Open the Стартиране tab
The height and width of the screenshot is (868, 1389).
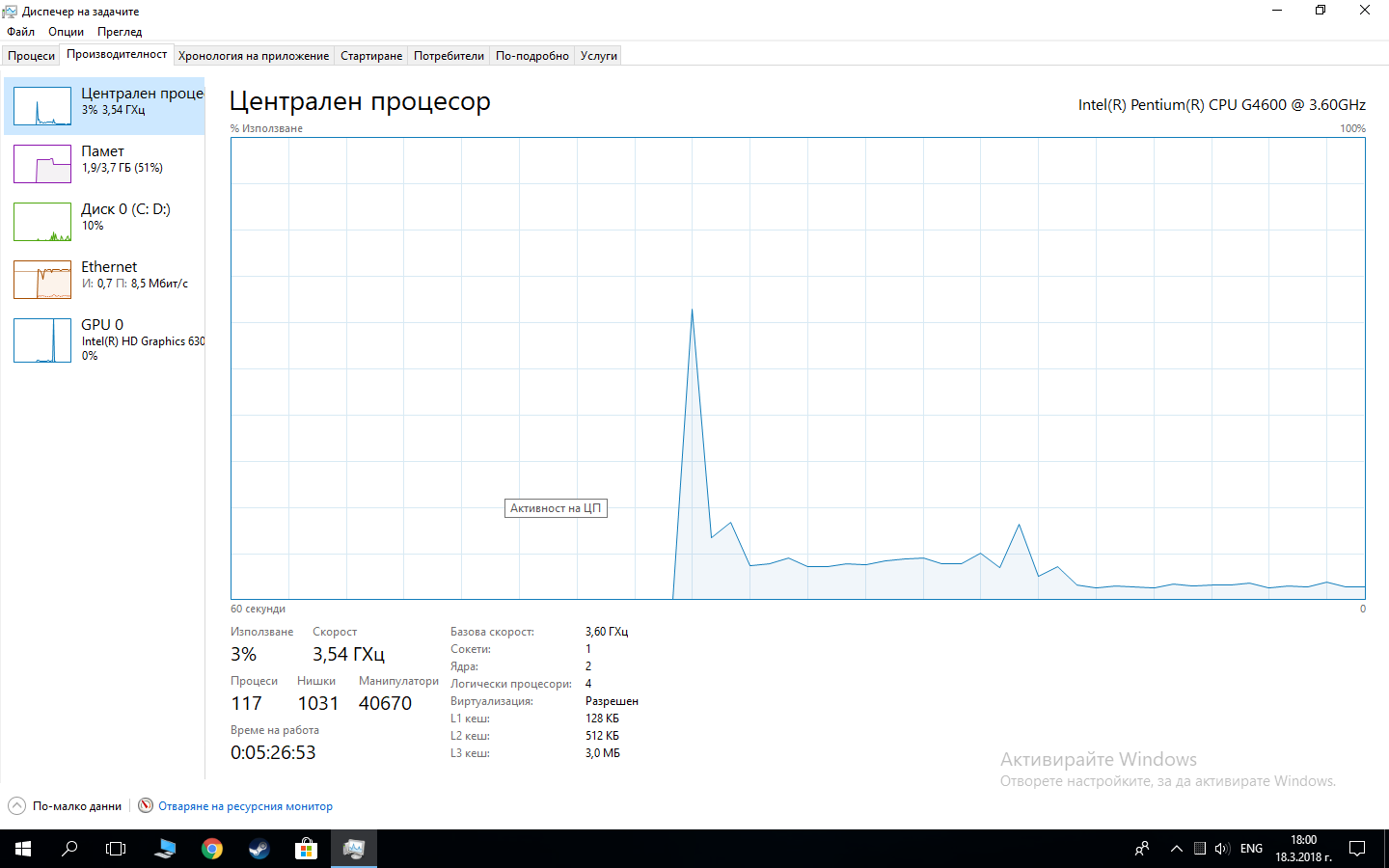pyautogui.click(x=371, y=56)
